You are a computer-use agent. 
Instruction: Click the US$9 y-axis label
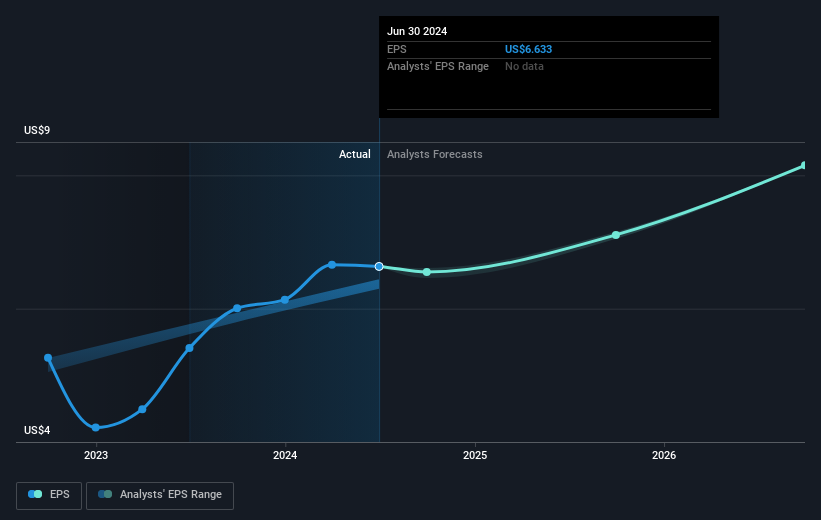37,130
